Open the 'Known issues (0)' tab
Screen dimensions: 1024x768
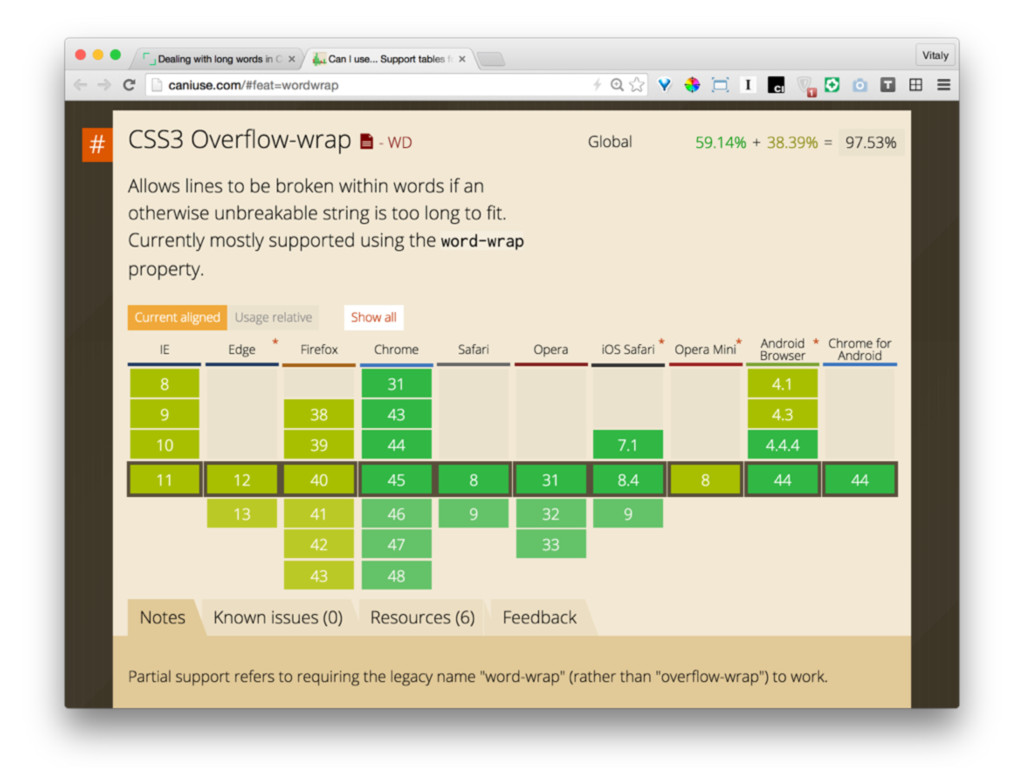pyautogui.click(x=278, y=617)
